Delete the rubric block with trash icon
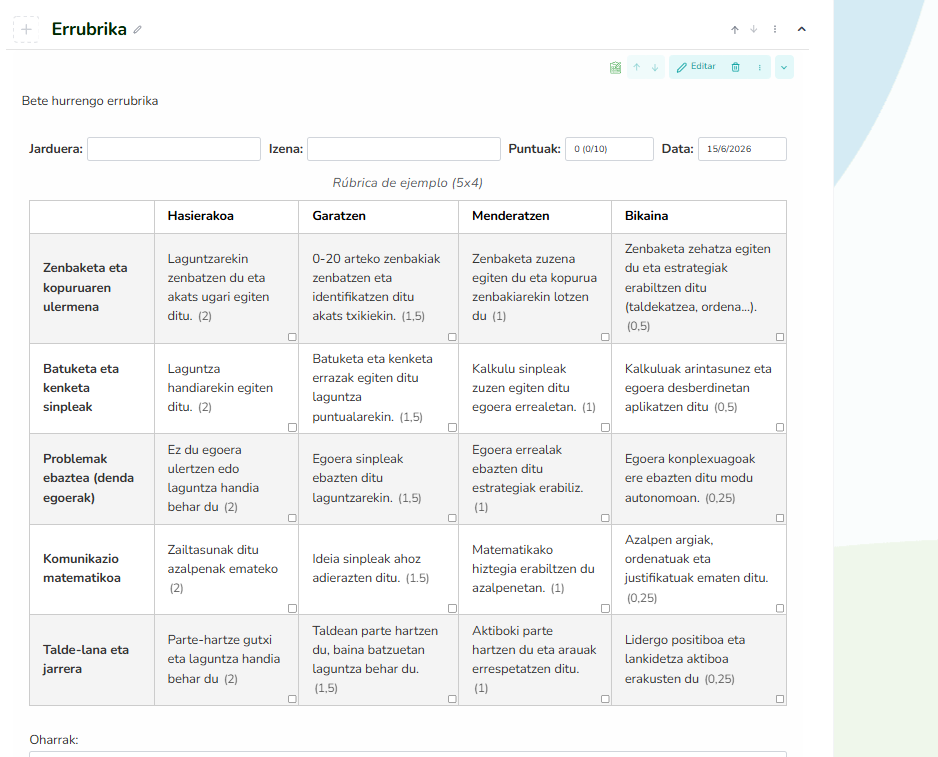The image size is (938, 757). 735,67
